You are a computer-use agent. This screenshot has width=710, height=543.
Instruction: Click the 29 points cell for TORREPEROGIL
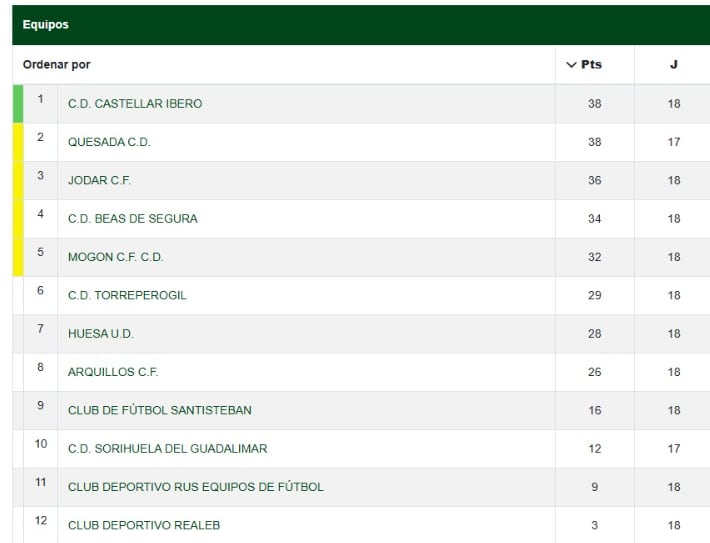pyautogui.click(x=594, y=296)
